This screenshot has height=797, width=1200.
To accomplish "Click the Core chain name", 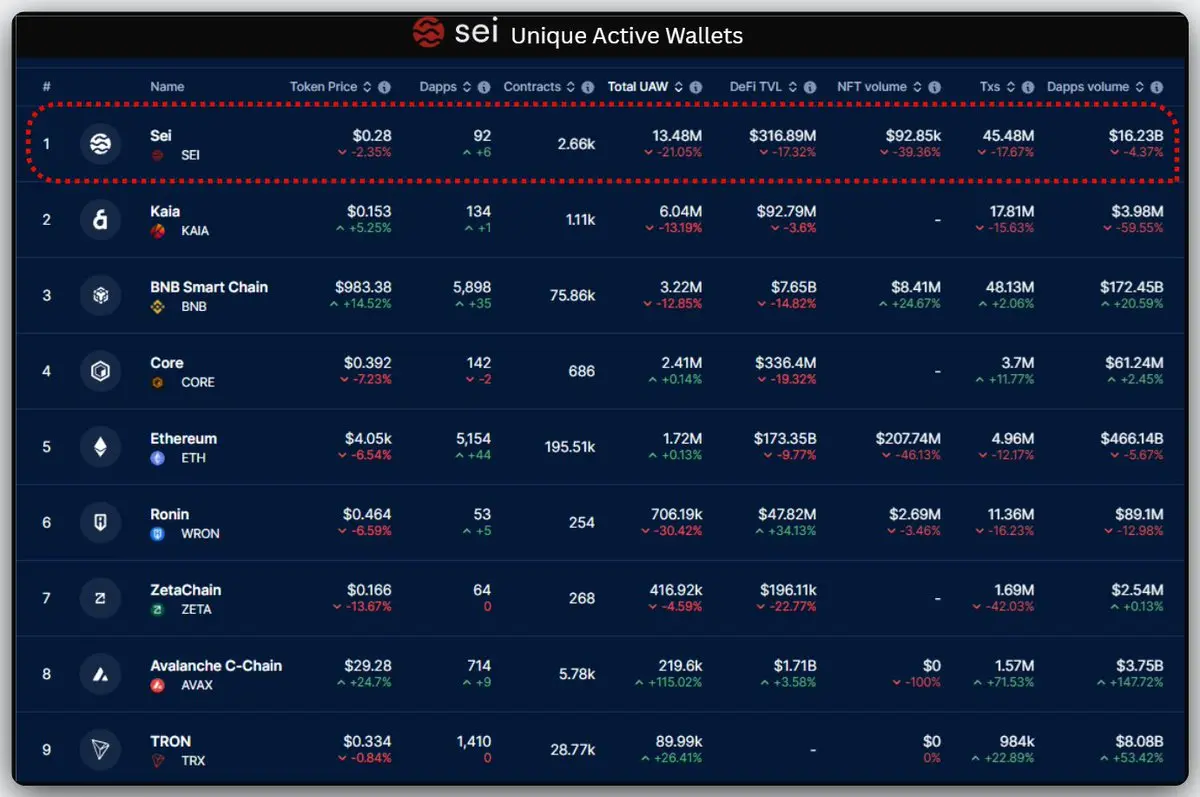I will tap(167, 363).
